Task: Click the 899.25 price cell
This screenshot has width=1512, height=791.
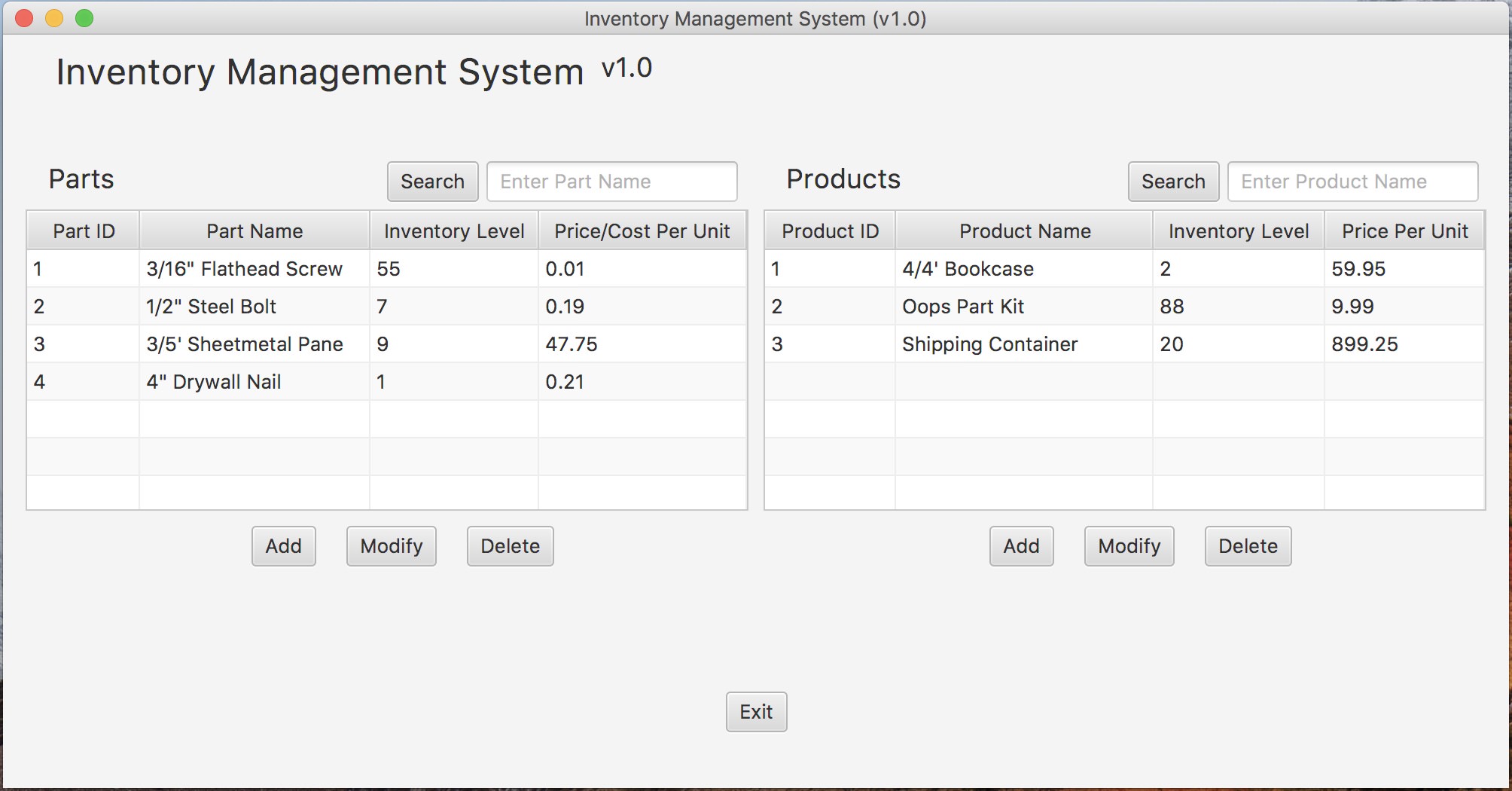Action: 1404,344
